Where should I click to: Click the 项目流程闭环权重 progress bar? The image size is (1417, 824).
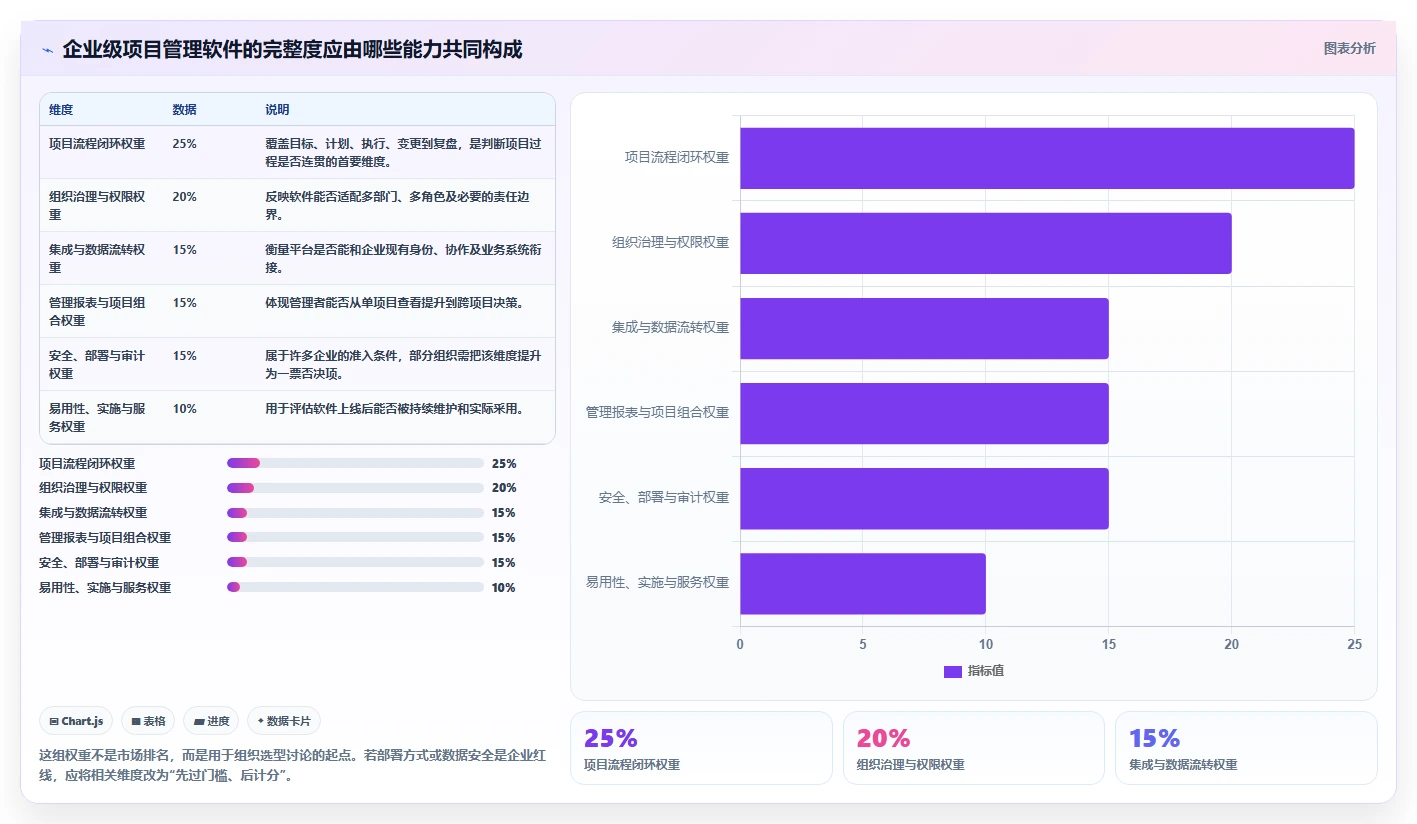pos(355,463)
